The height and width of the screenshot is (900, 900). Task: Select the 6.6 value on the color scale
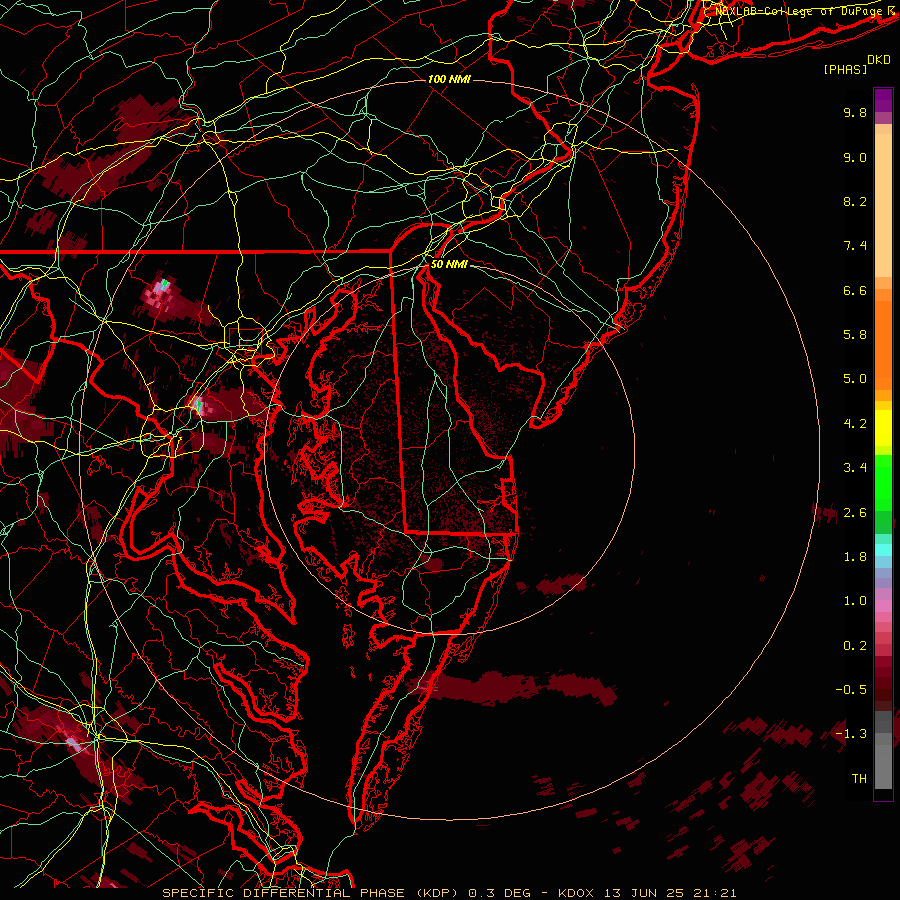[855, 290]
